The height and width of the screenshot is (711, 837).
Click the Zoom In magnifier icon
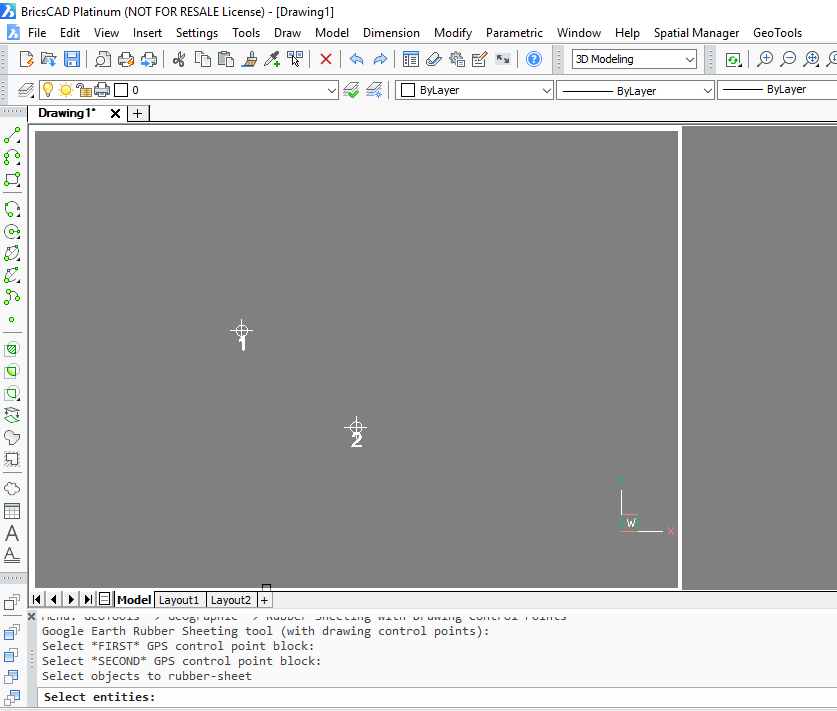pos(765,59)
